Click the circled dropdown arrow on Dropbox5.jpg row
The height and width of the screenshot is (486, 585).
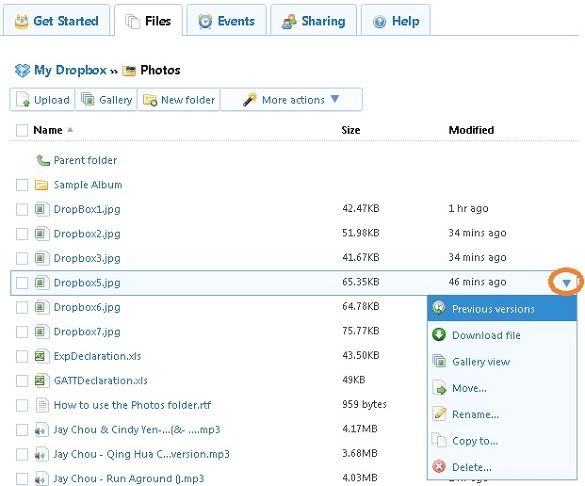click(566, 283)
